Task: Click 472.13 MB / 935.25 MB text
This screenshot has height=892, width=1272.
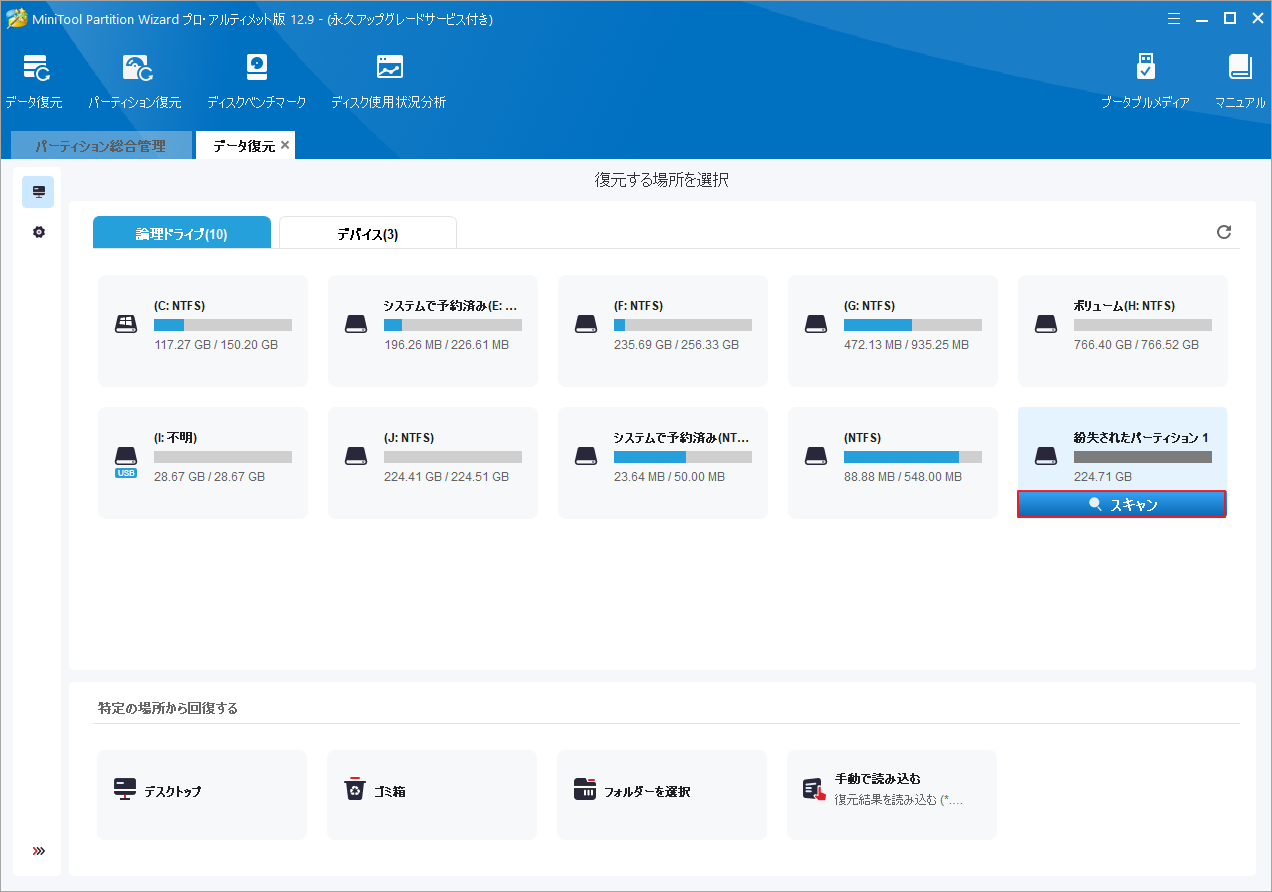Action: [907, 345]
